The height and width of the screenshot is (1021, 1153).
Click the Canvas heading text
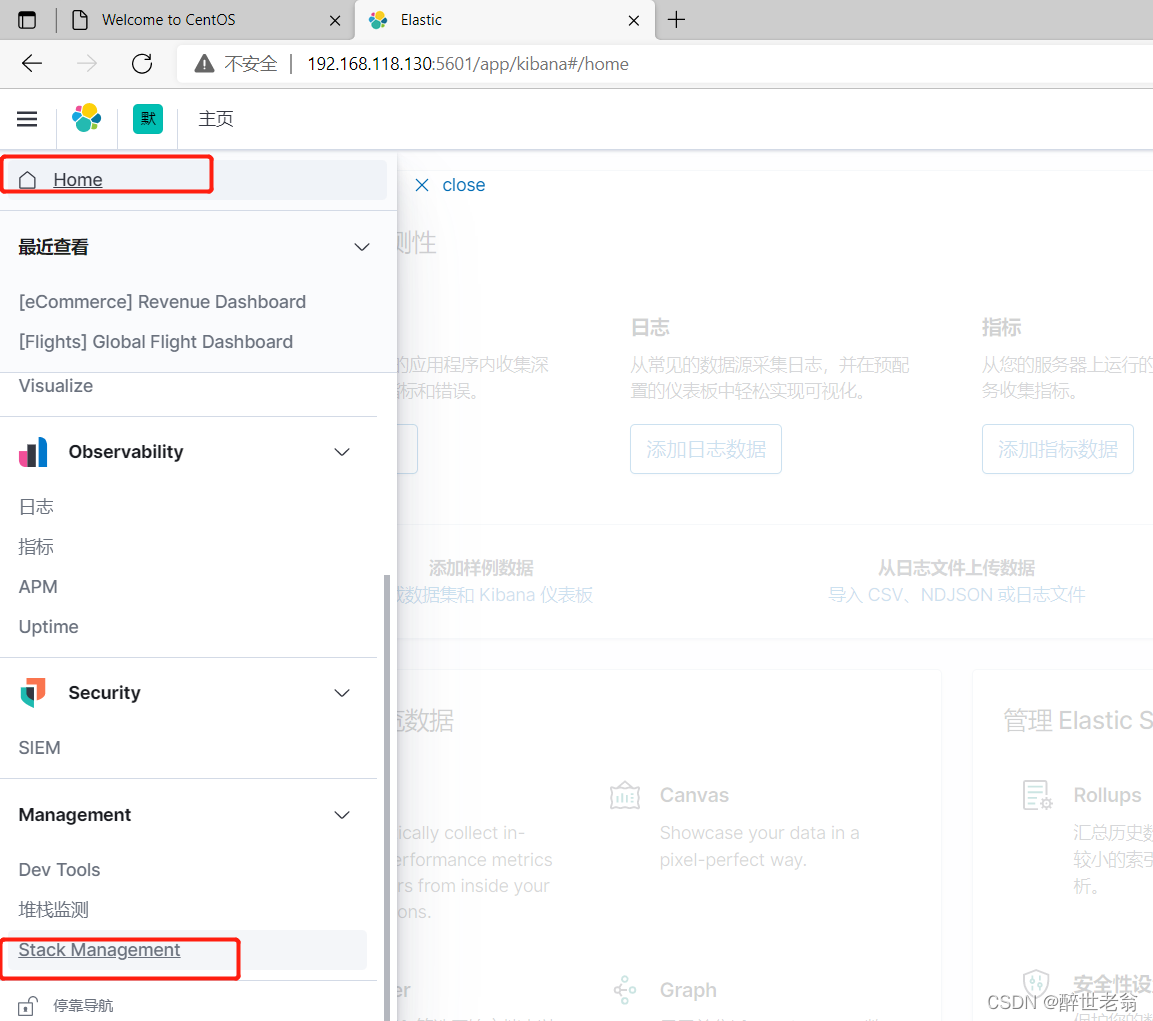pos(694,795)
